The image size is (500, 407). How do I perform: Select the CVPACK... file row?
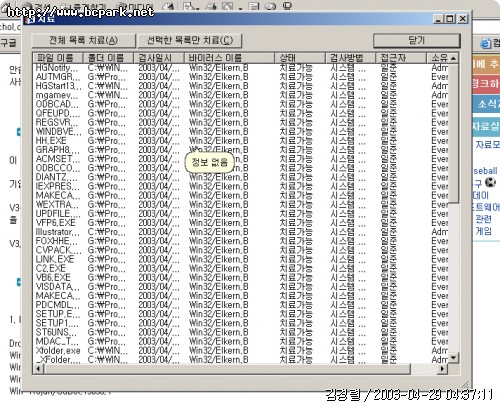(x=241, y=251)
